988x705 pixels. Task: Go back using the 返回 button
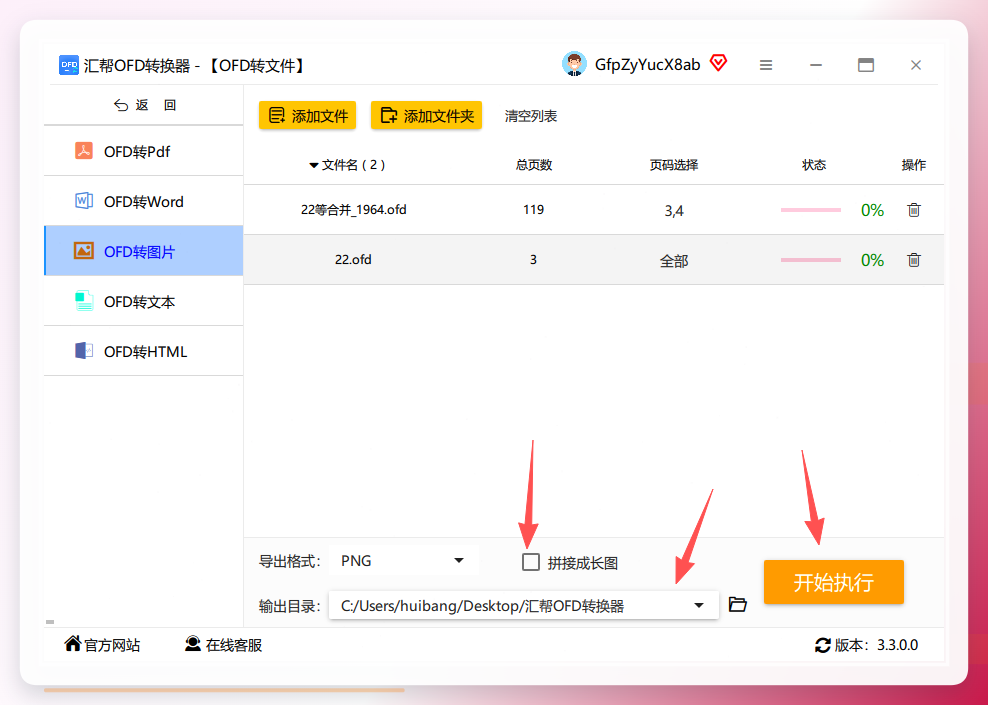point(144,105)
